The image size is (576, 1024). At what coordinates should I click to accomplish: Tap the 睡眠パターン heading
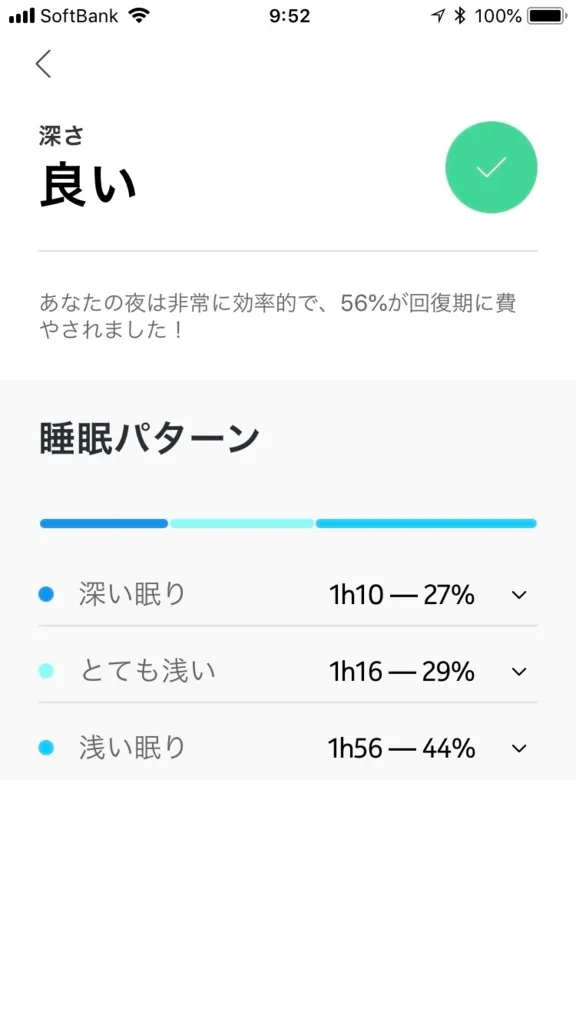pyautogui.click(x=150, y=439)
